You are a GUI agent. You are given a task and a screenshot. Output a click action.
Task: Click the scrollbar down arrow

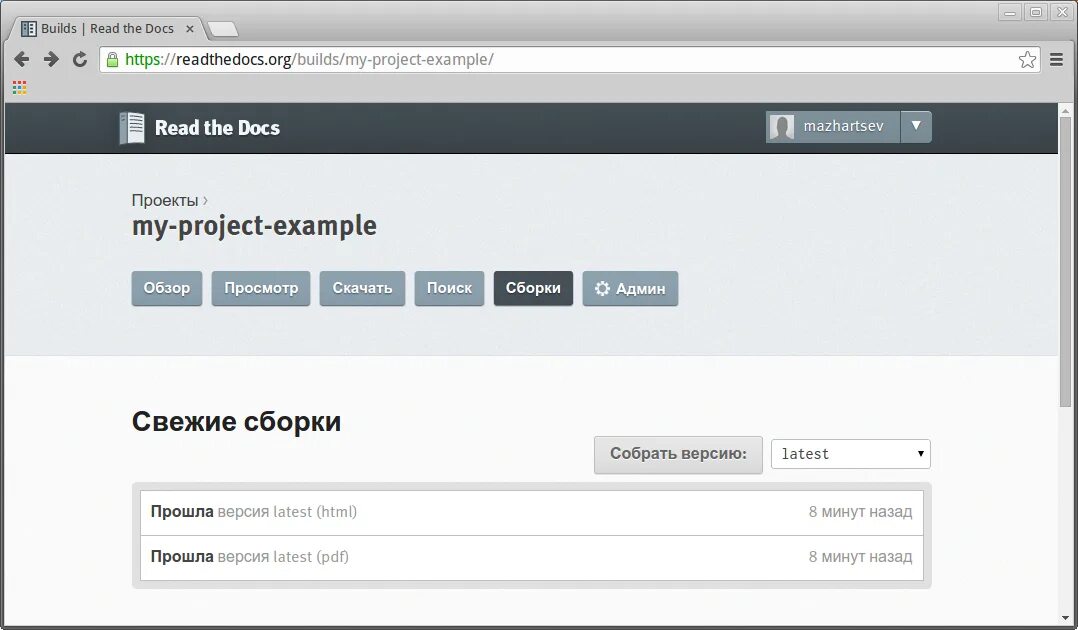click(x=1066, y=618)
